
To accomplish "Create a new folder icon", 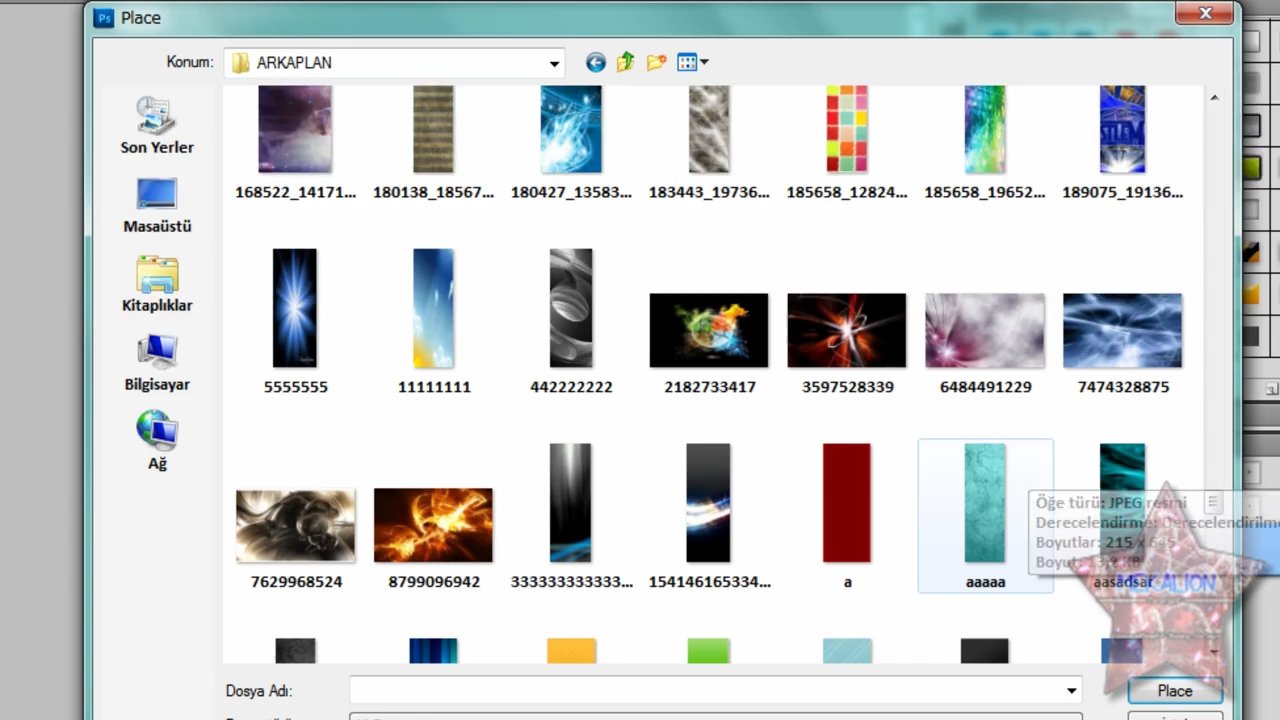I will [656, 63].
